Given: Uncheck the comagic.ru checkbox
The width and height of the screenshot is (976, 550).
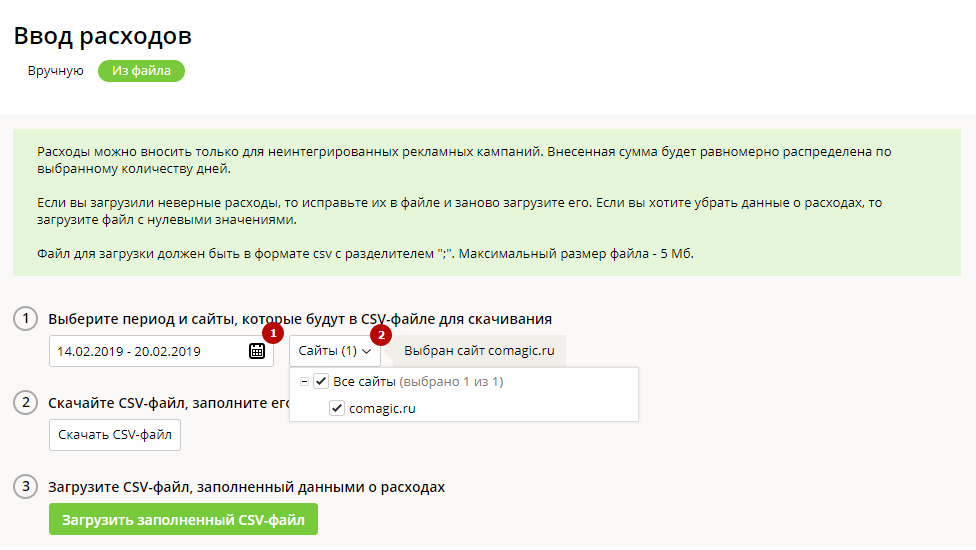Looking at the screenshot, I should point(337,408).
